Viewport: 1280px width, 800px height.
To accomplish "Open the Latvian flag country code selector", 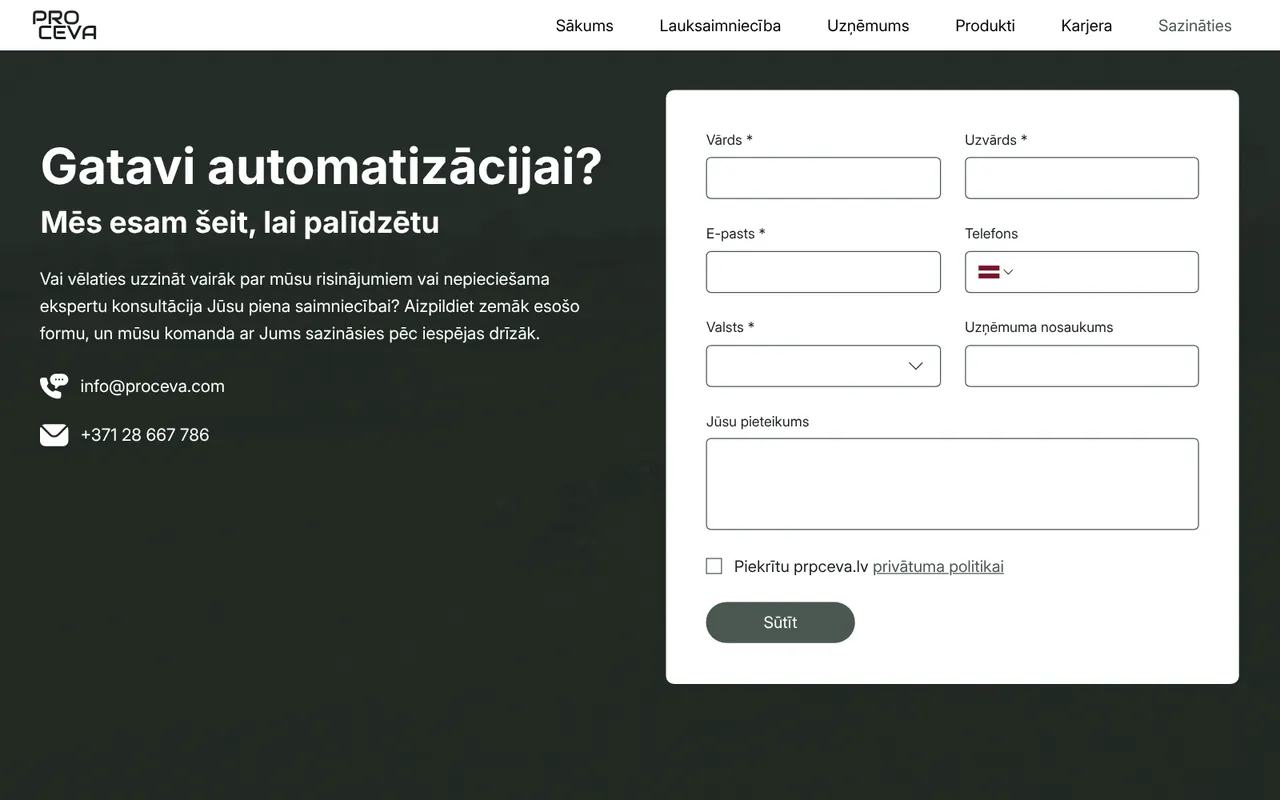I will tap(996, 272).
